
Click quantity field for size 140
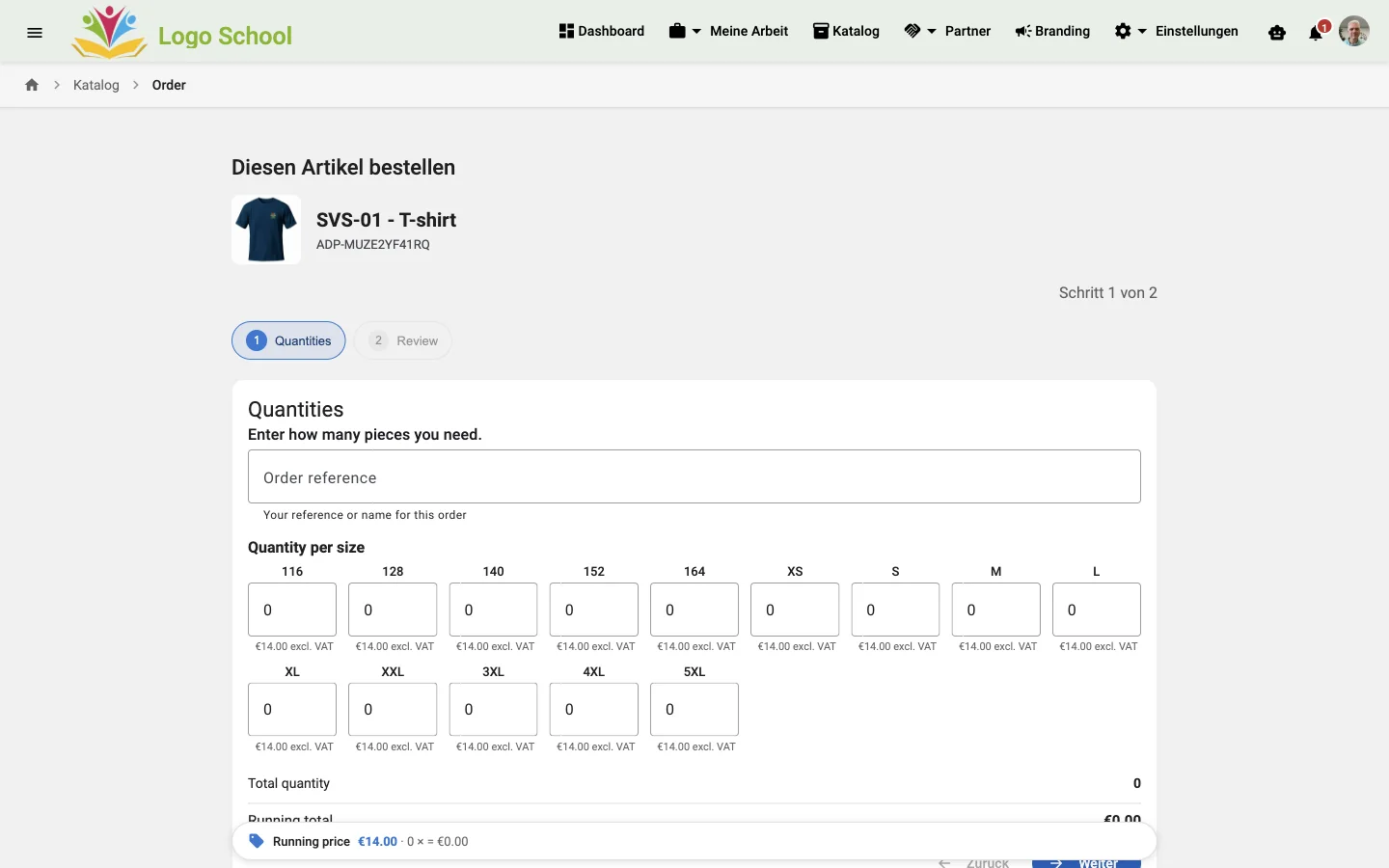[493, 610]
